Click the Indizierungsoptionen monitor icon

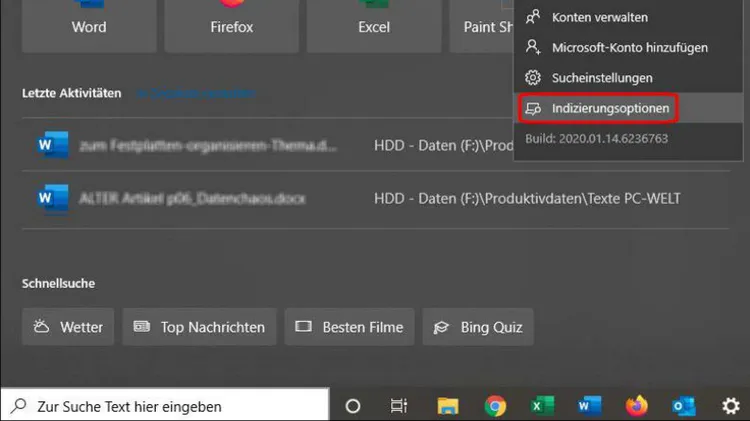click(x=533, y=109)
